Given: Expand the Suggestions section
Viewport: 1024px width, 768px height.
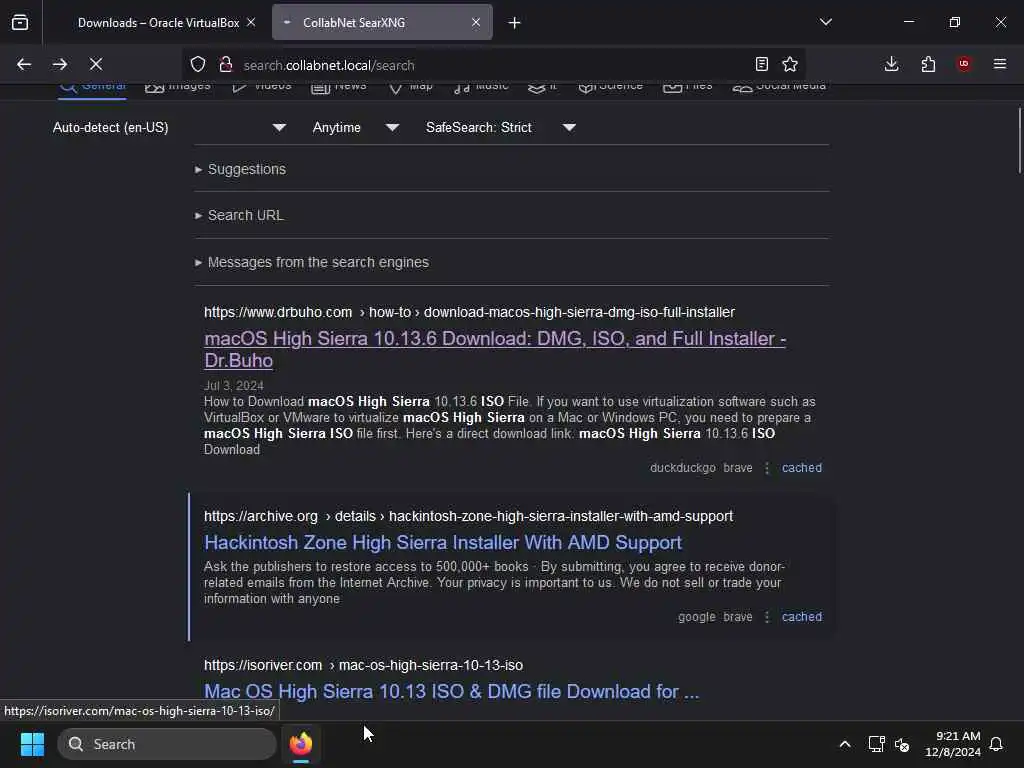Looking at the screenshot, I should point(247,169).
